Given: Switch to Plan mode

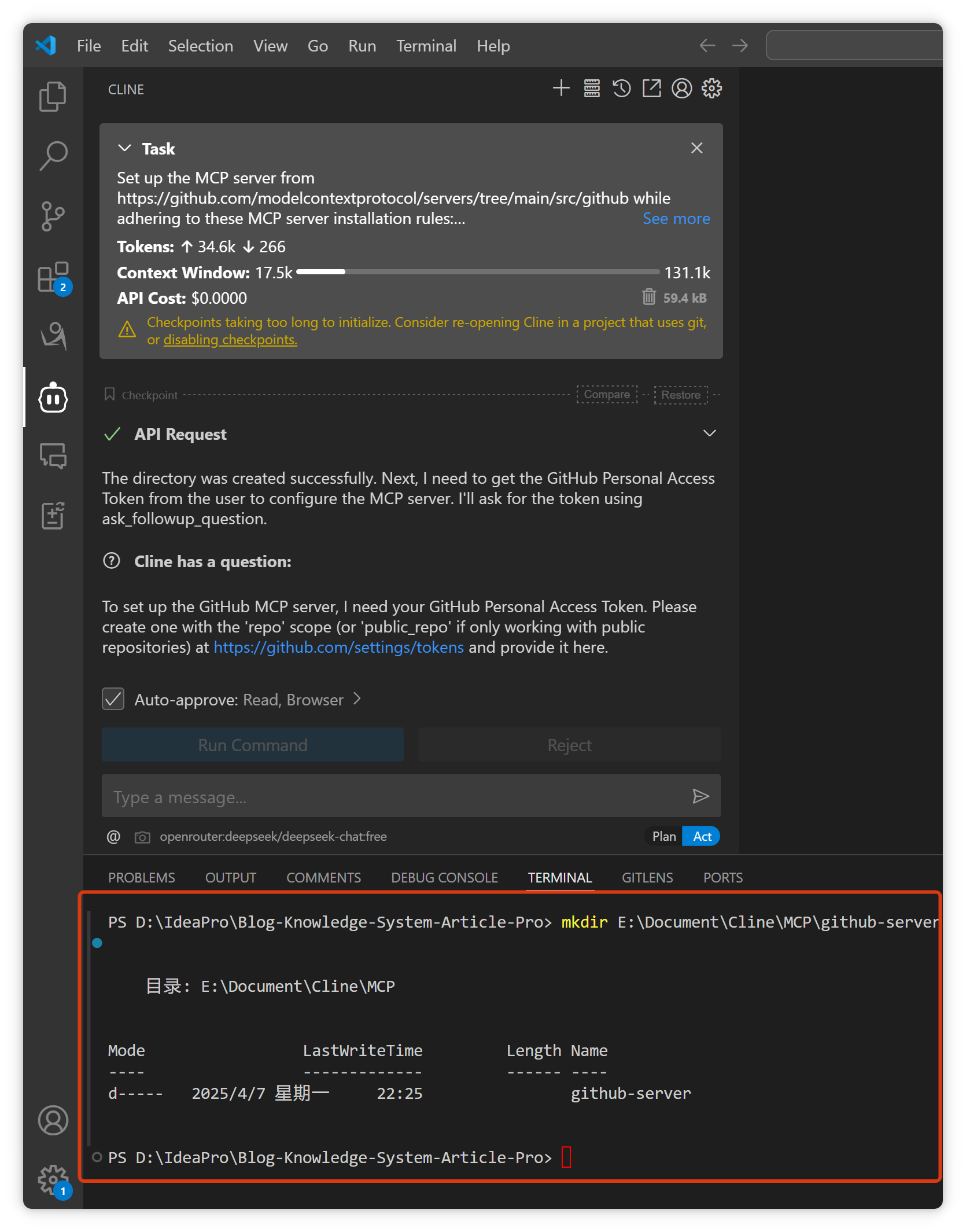Looking at the screenshot, I should (663, 836).
